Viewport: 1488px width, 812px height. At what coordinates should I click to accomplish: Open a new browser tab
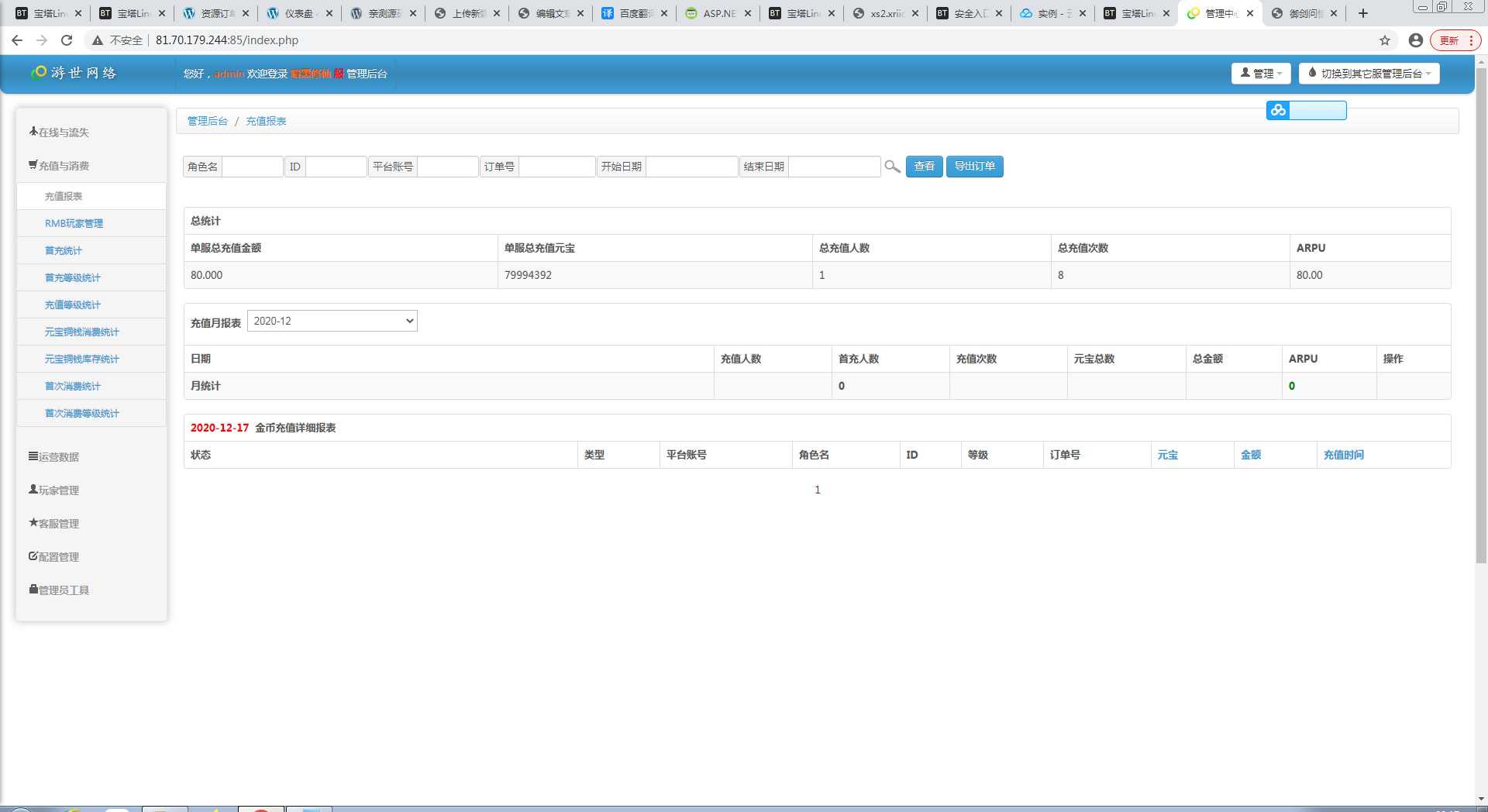tap(1362, 13)
